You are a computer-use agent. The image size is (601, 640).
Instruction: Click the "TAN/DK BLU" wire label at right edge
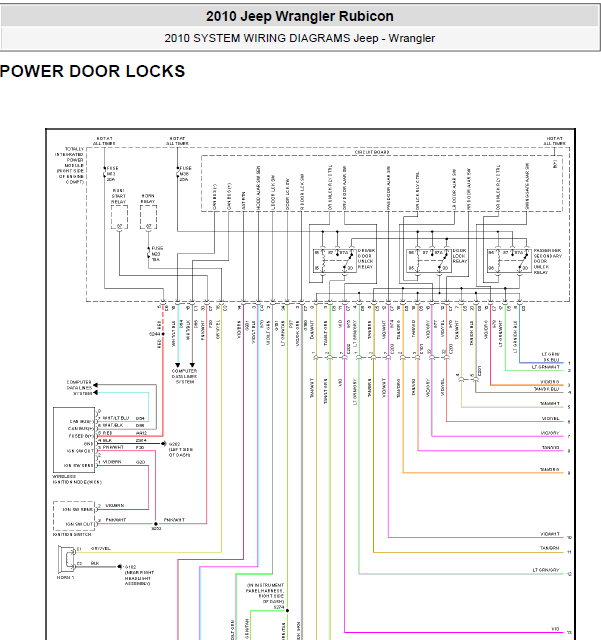[x=546, y=389]
